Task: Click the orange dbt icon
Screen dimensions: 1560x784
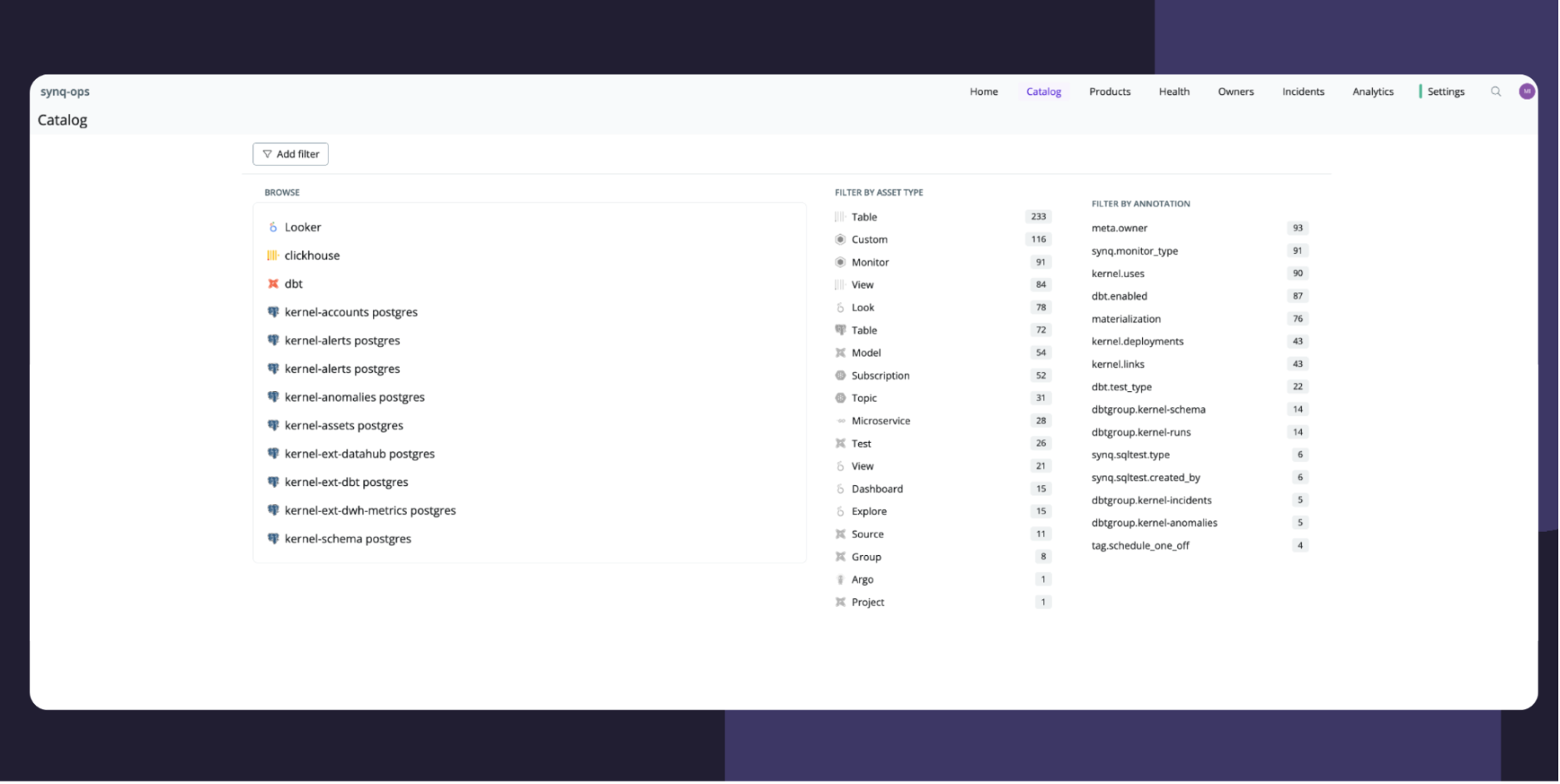Action: (273, 284)
